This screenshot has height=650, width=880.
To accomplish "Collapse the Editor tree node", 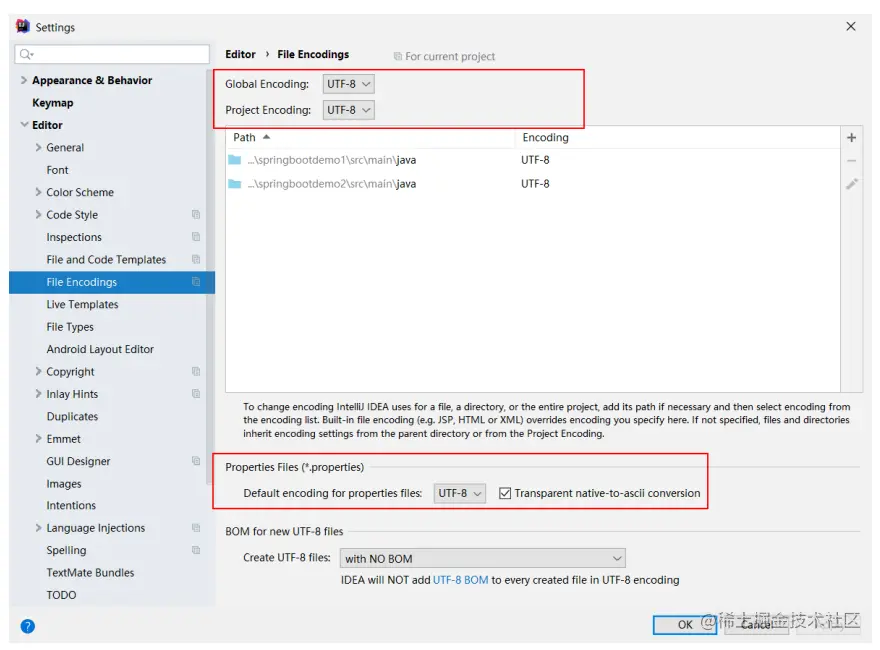I will coord(24,125).
